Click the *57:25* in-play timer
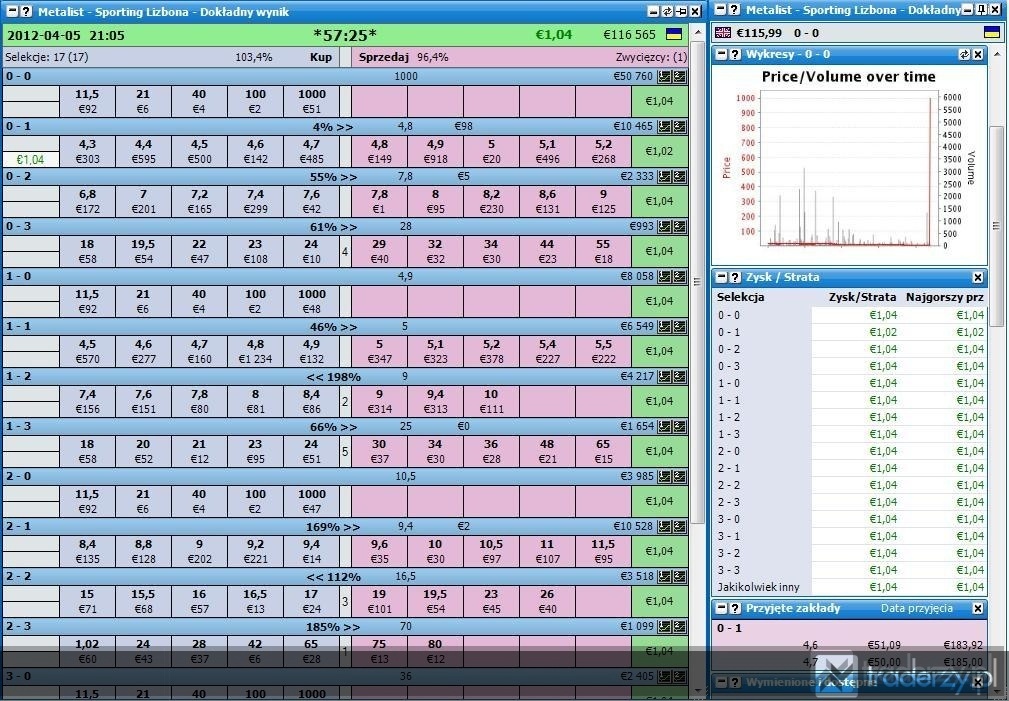This screenshot has width=1009, height=701. [345, 35]
